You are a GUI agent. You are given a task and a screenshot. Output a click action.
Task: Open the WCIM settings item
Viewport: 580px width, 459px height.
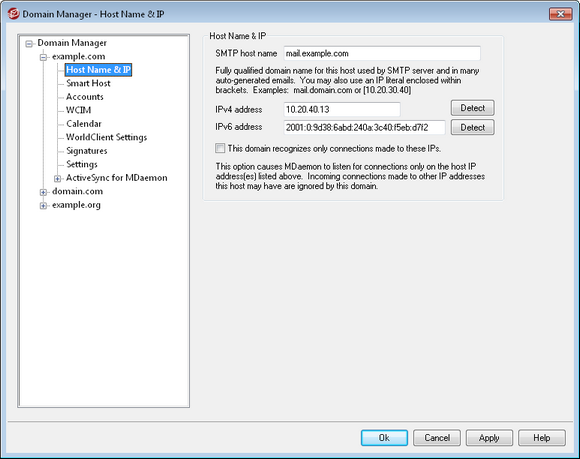78,110
